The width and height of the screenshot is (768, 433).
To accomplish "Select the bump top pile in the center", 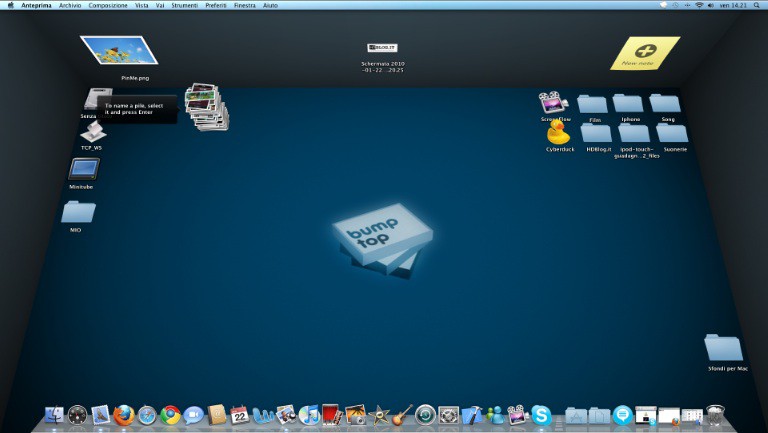I will click(x=383, y=240).
